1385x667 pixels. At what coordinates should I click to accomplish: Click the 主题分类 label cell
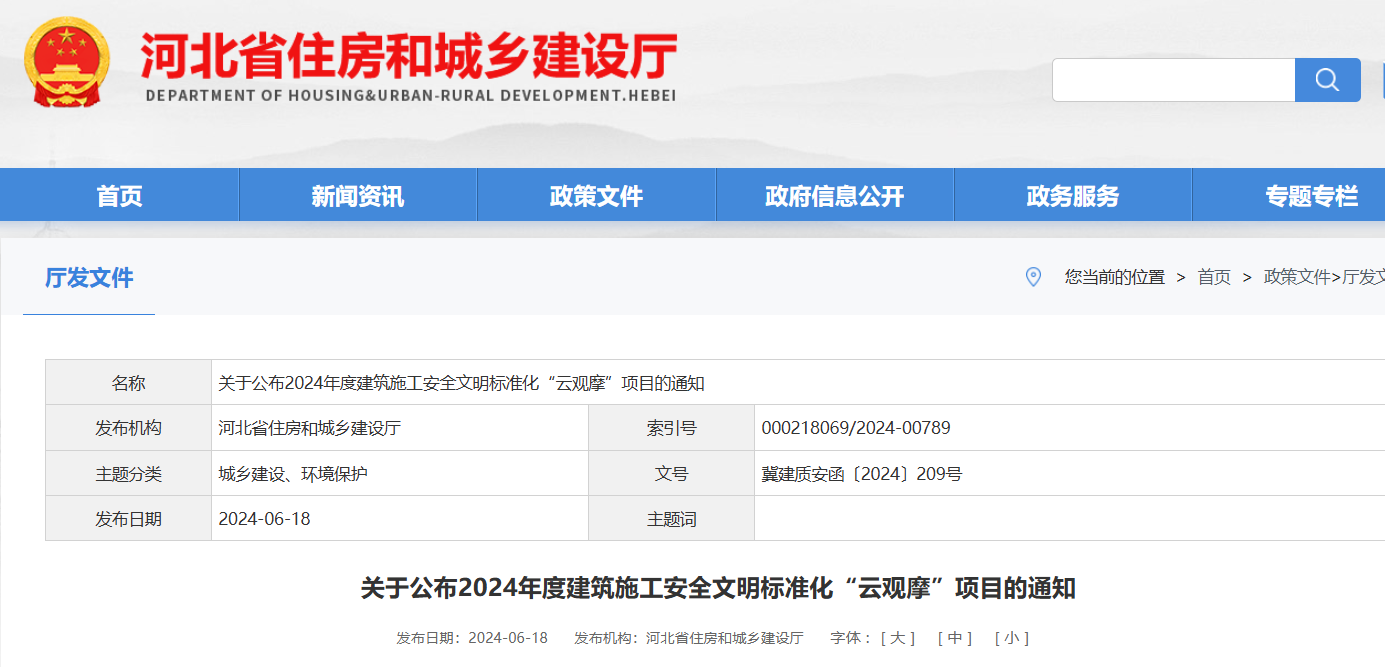click(x=128, y=474)
